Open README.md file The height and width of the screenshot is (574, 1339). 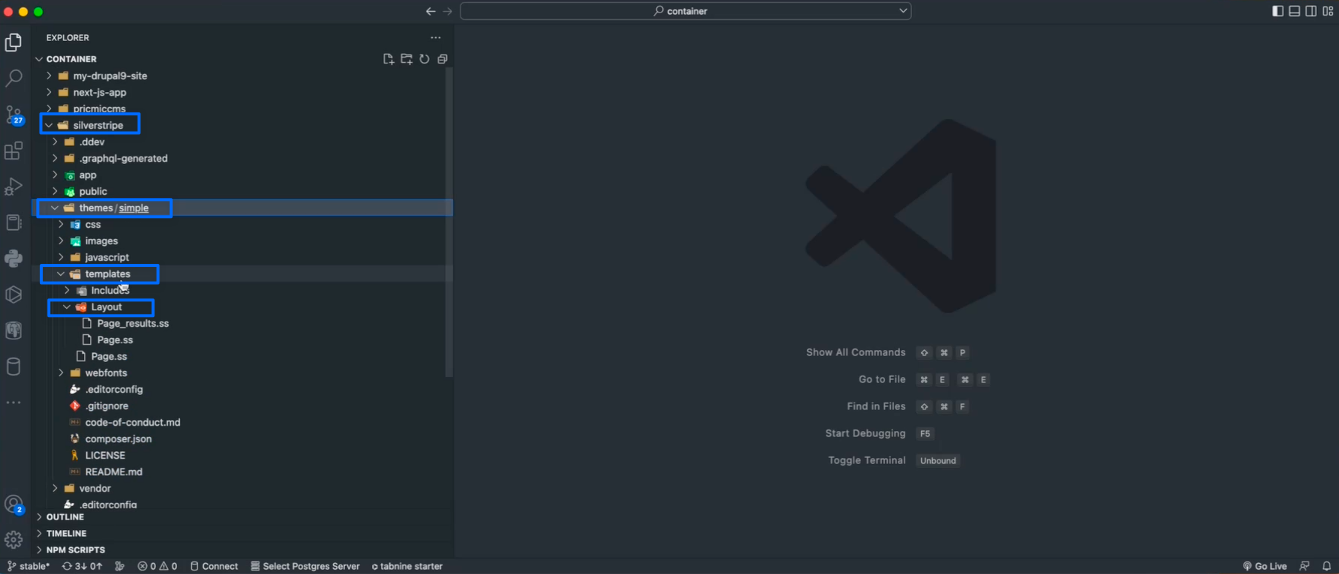[114, 472]
